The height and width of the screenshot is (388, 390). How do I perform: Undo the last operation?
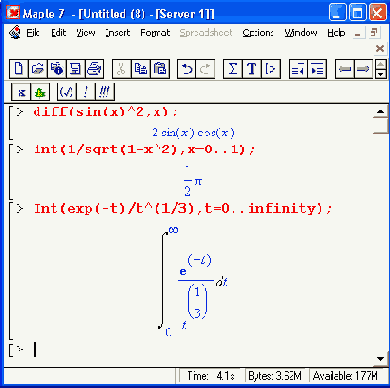coord(187,69)
